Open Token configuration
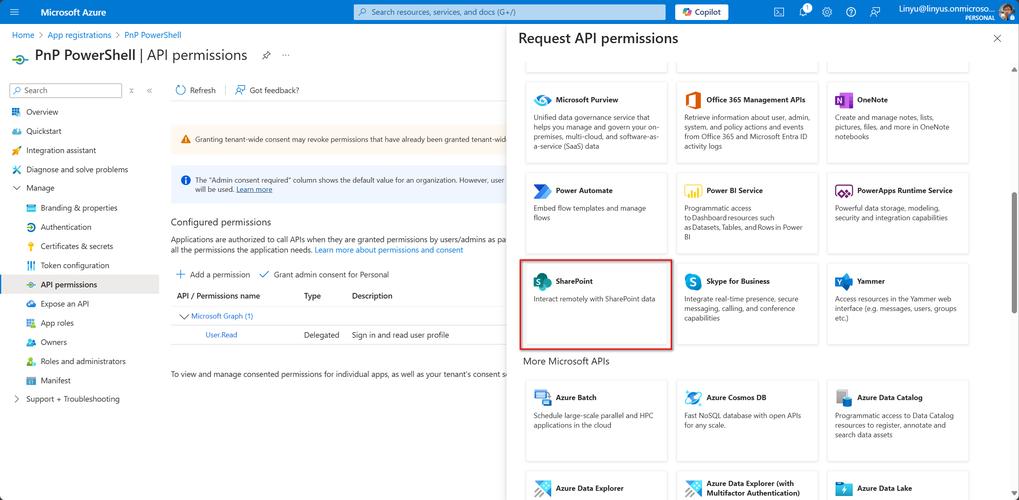The width and height of the screenshot is (1019, 500). (x=75, y=265)
